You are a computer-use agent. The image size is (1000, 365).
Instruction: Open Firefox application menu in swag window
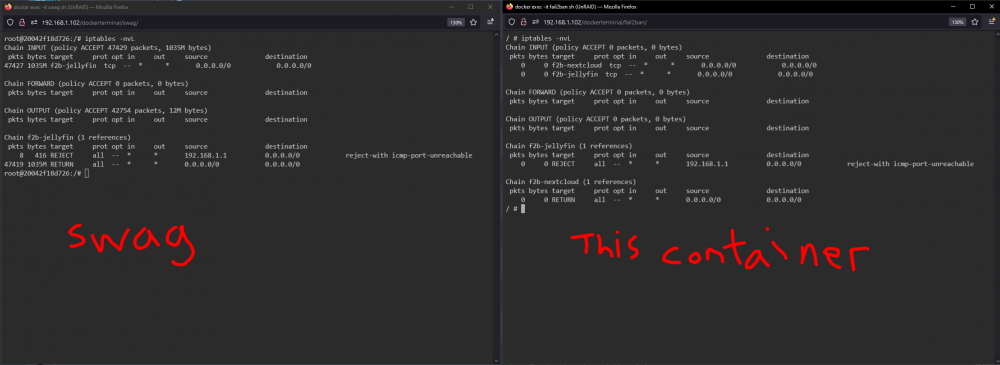490,22
